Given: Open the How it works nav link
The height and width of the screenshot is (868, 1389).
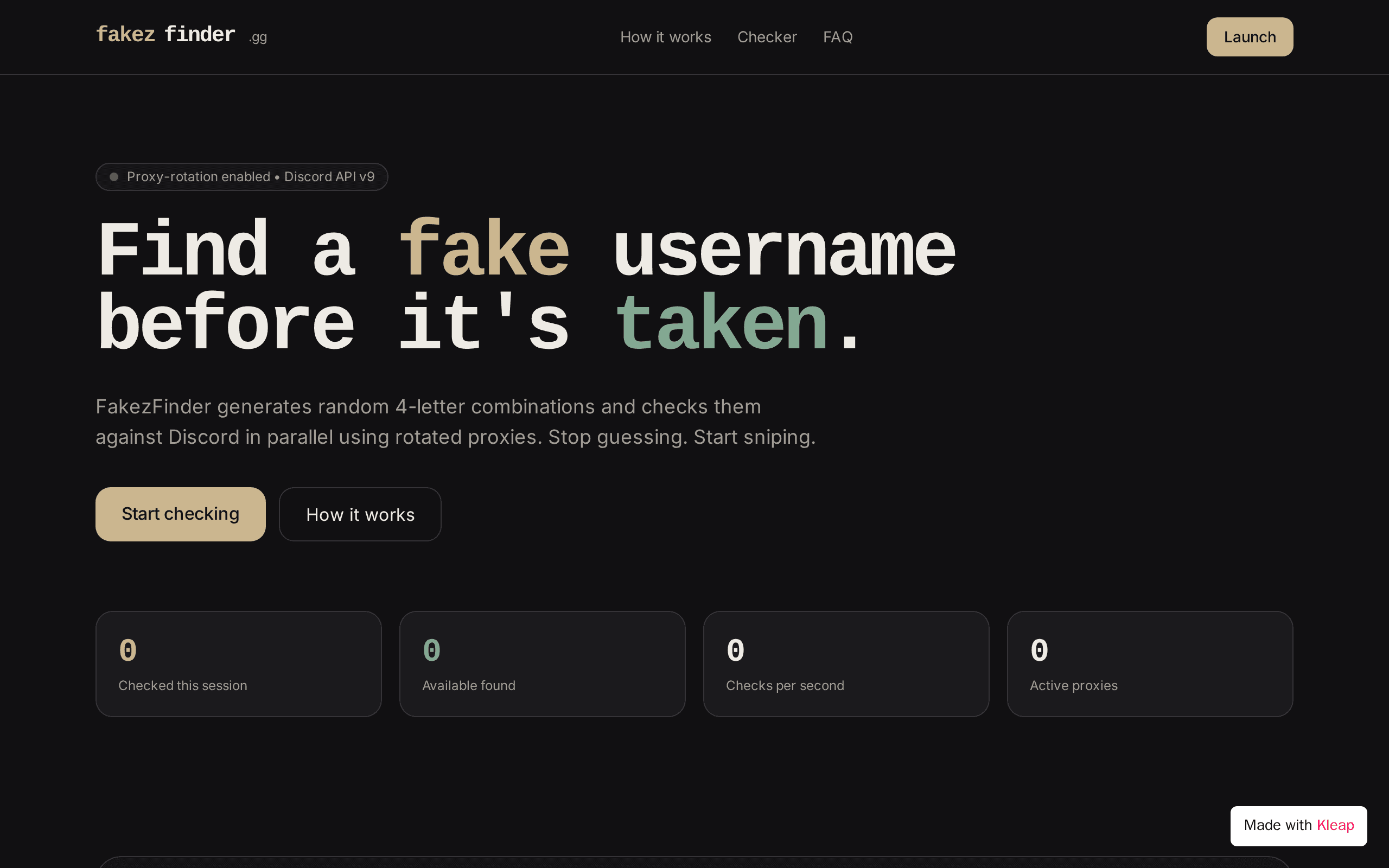Looking at the screenshot, I should [665, 37].
